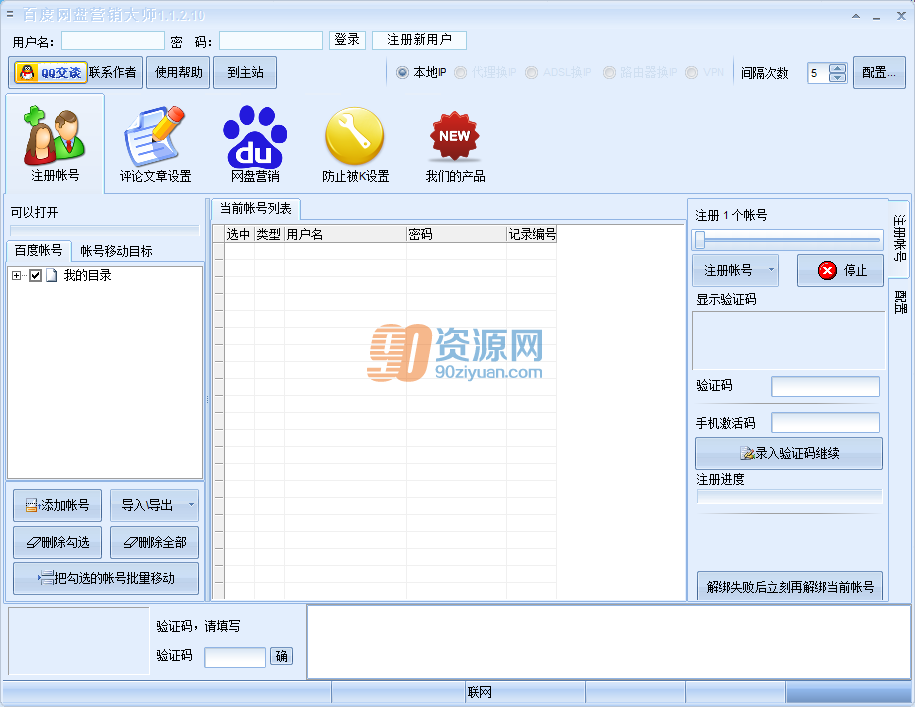The image size is (915, 707).
Task: Open the window menu icon in the title bar
Action: pos(9,14)
